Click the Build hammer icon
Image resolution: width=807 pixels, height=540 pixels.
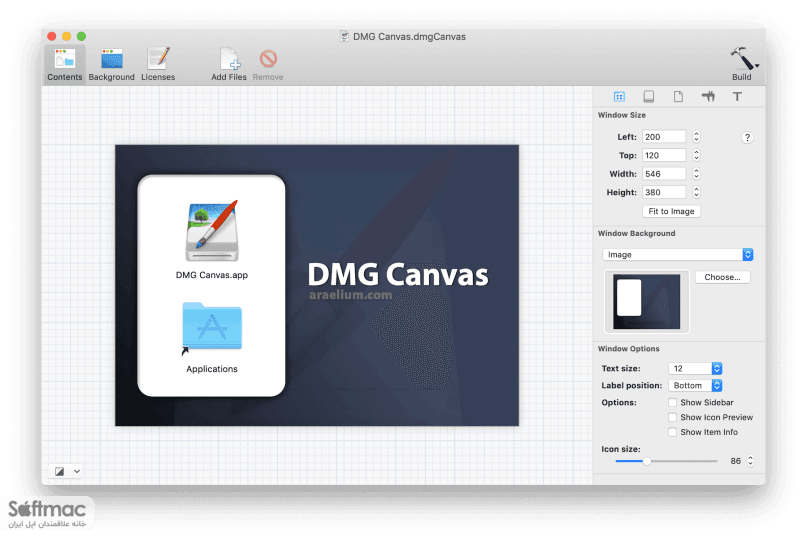pos(741,59)
